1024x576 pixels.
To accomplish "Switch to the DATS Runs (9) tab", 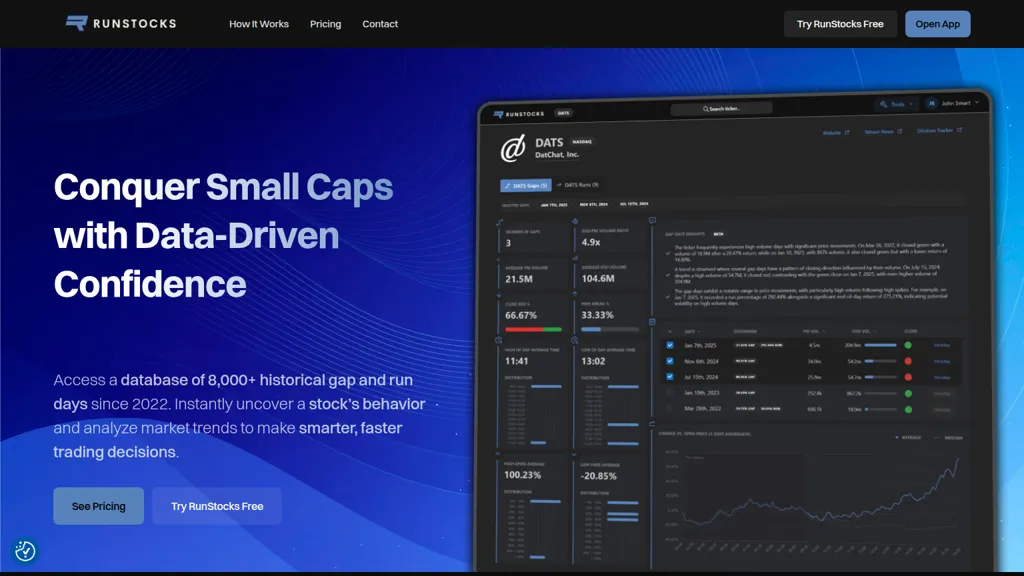I will click(578, 185).
